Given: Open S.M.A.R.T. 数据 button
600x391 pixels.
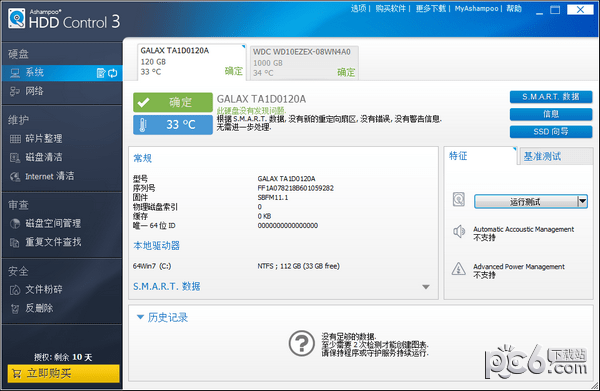Looking at the screenshot, I should click(x=551, y=97).
